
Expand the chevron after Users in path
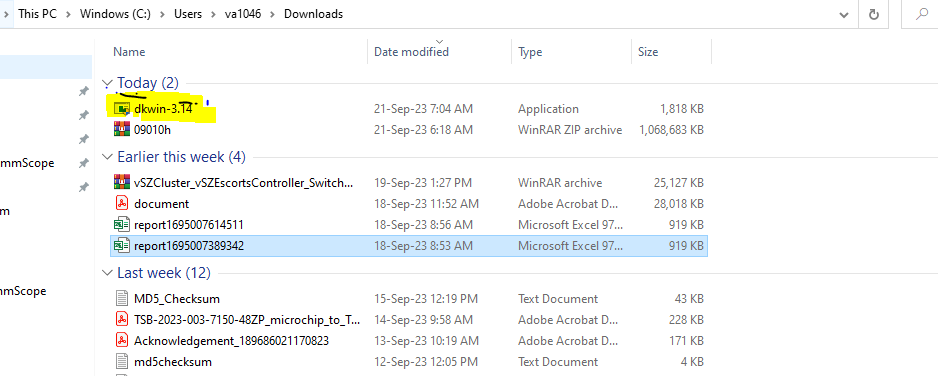pos(213,14)
